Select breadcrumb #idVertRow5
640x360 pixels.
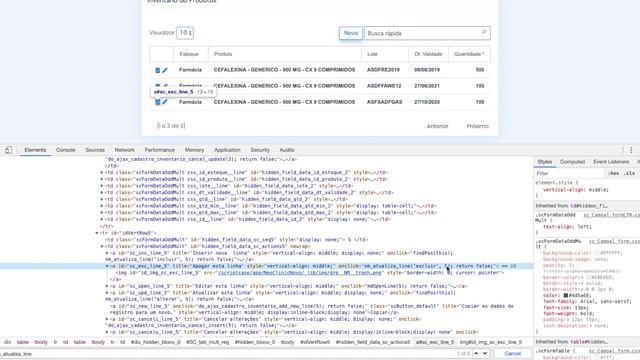[315, 342]
